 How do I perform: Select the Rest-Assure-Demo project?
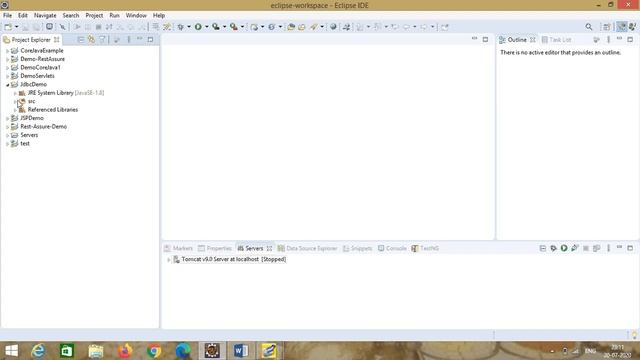[x=43, y=127]
